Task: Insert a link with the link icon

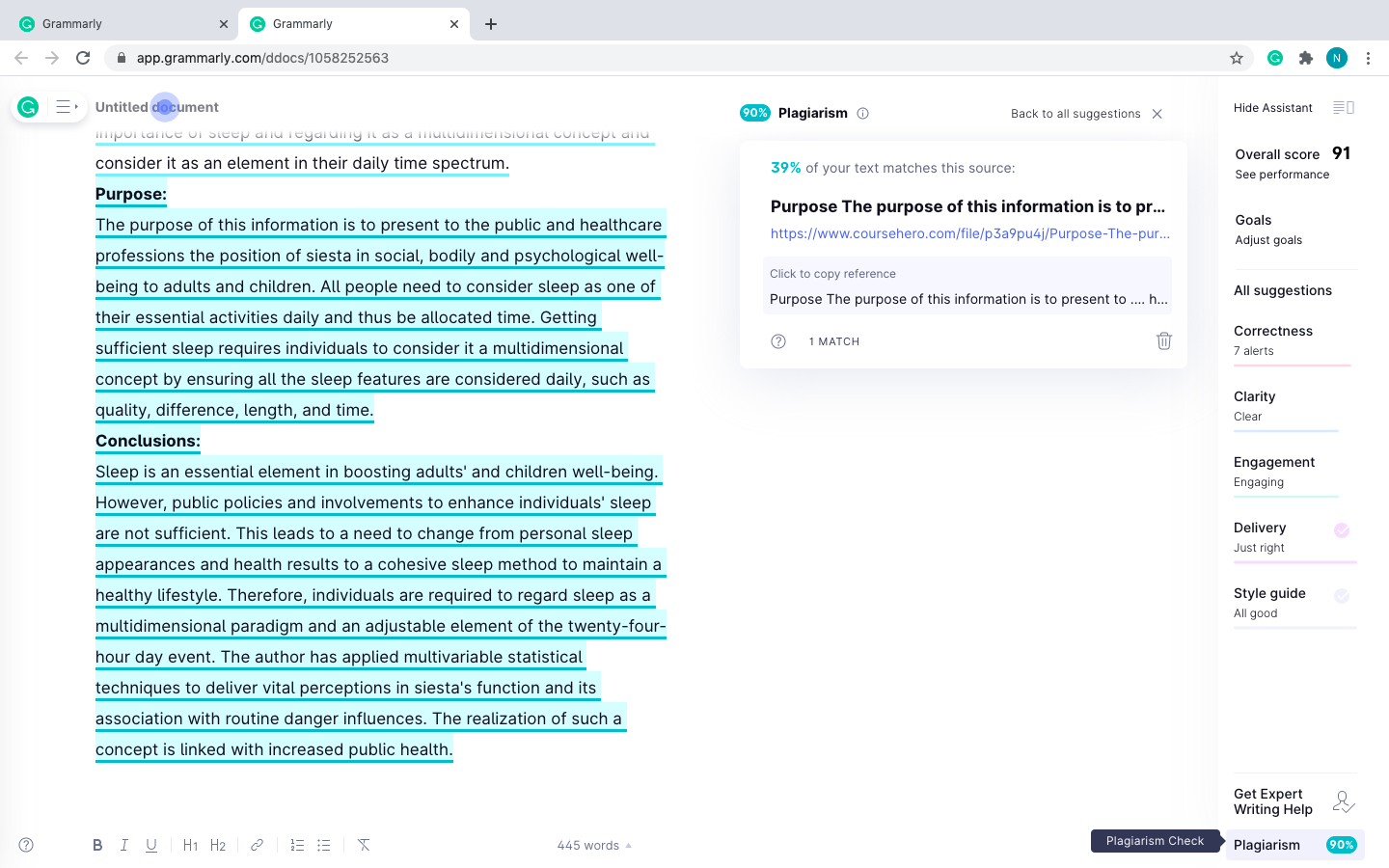Action: point(257,845)
